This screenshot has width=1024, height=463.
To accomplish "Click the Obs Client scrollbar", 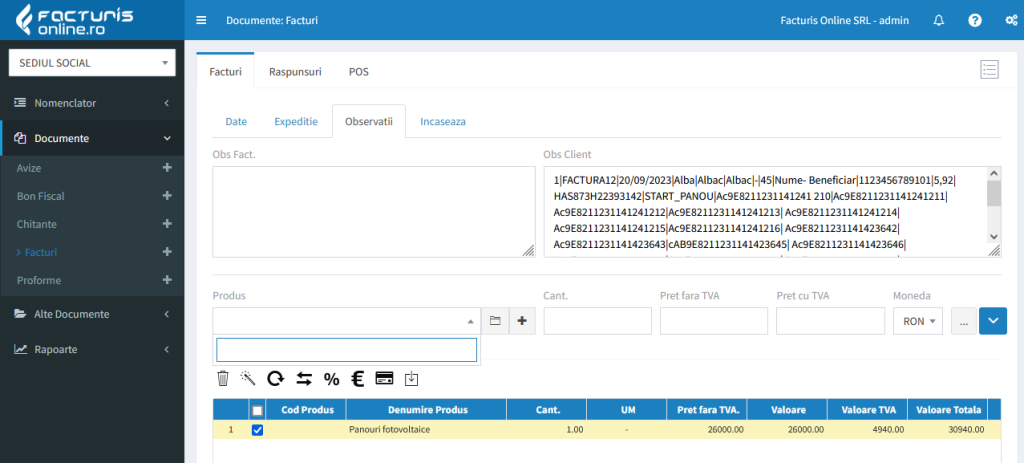I will (994, 212).
